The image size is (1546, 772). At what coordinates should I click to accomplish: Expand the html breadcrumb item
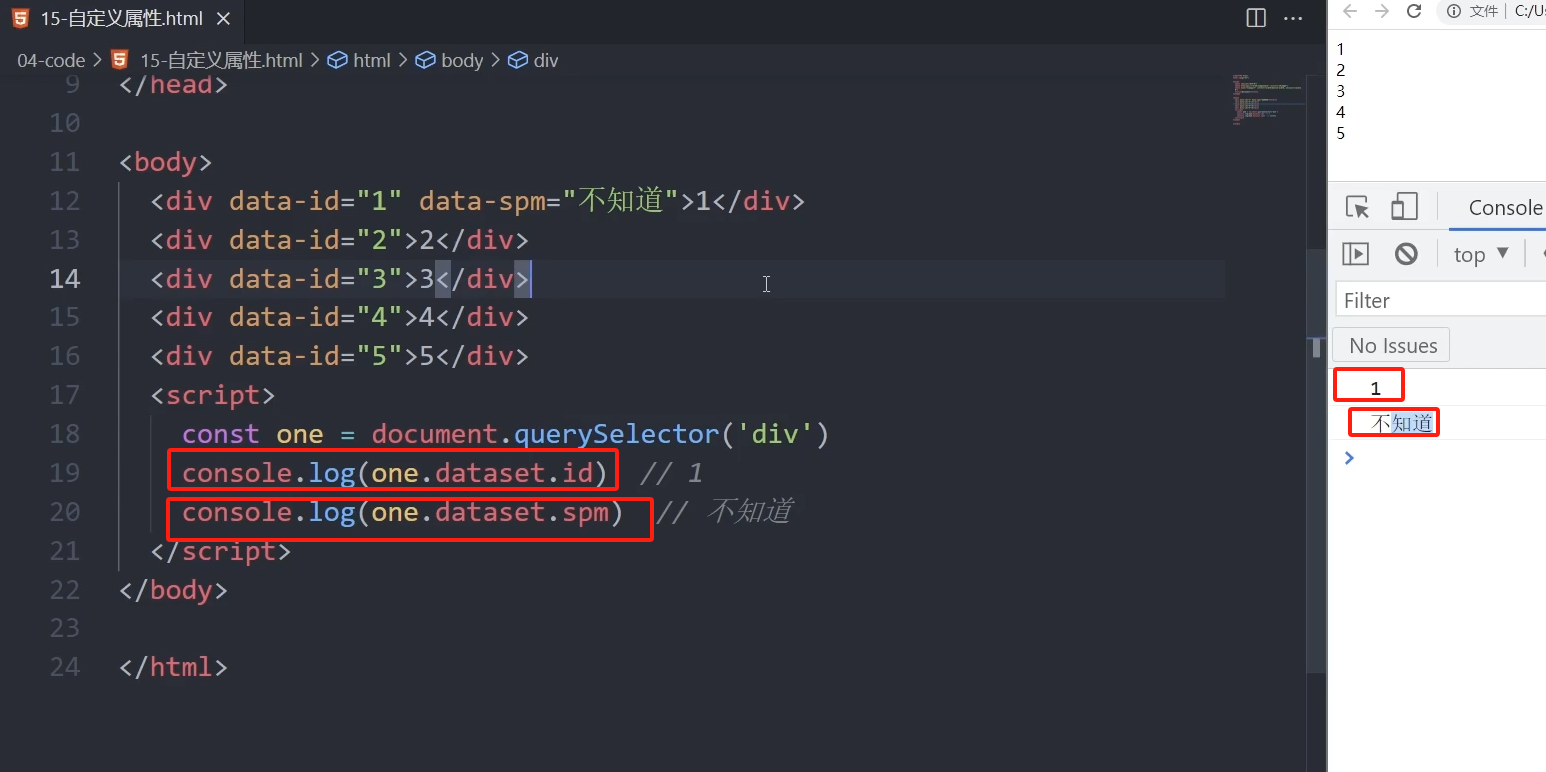coord(372,60)
